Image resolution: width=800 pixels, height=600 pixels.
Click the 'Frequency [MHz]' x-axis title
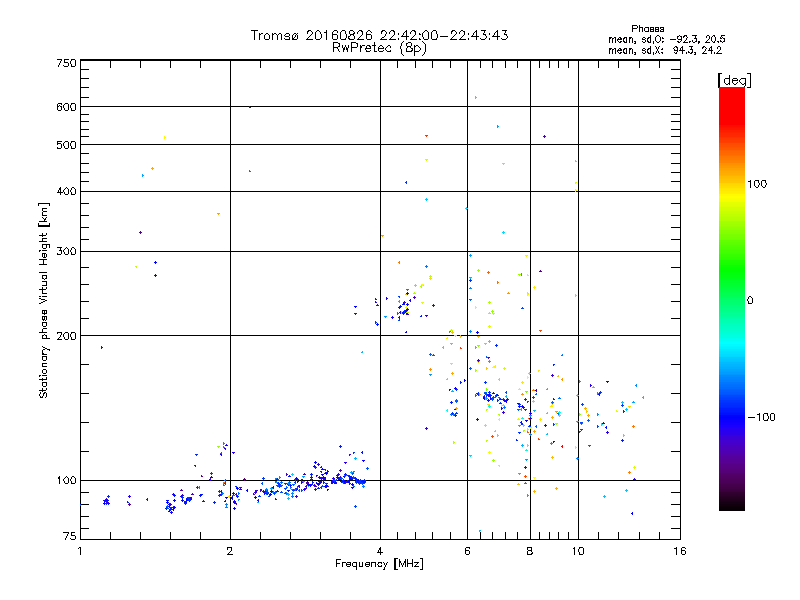coord(379,564)
